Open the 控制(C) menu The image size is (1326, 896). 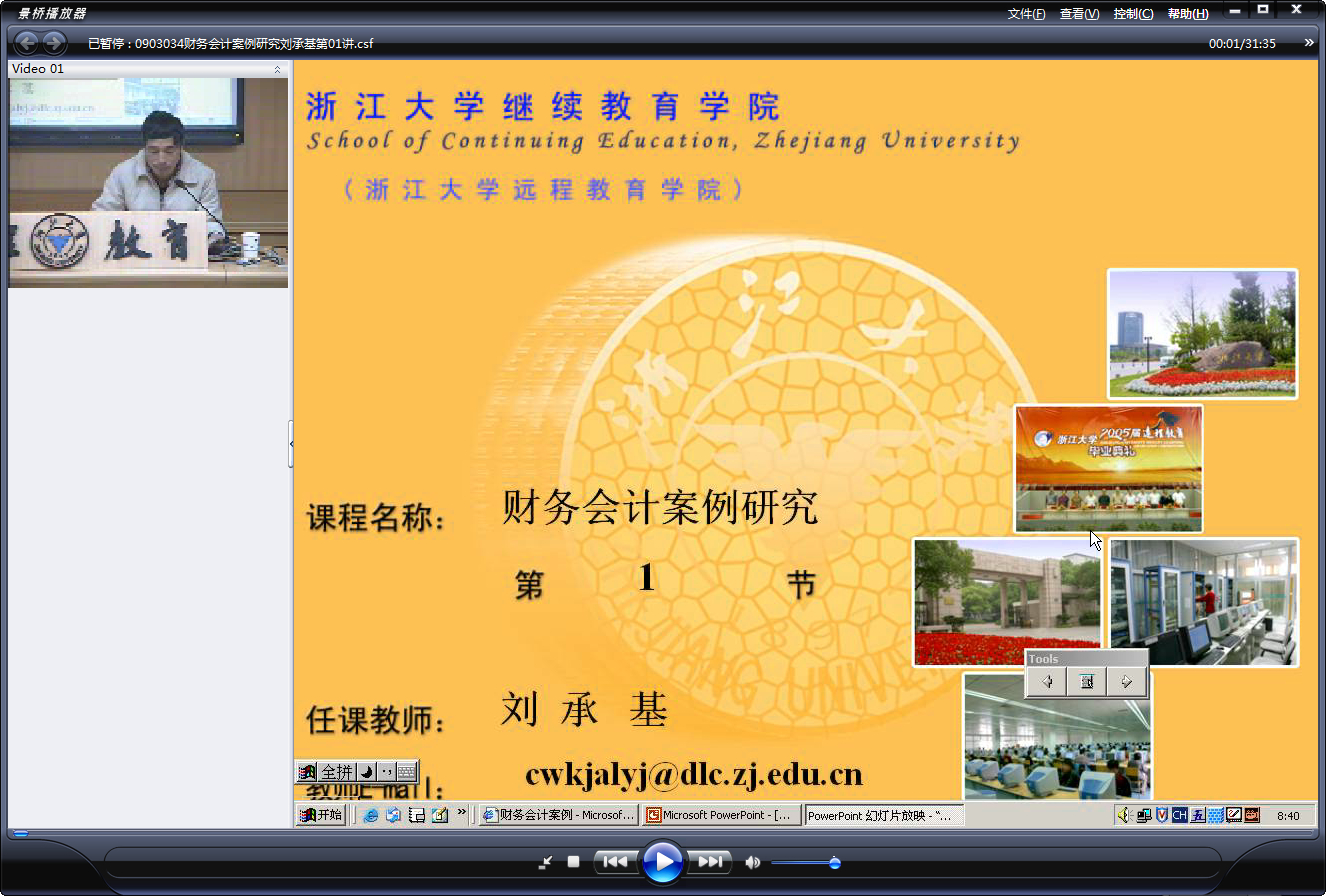[x=1133, y=13]
